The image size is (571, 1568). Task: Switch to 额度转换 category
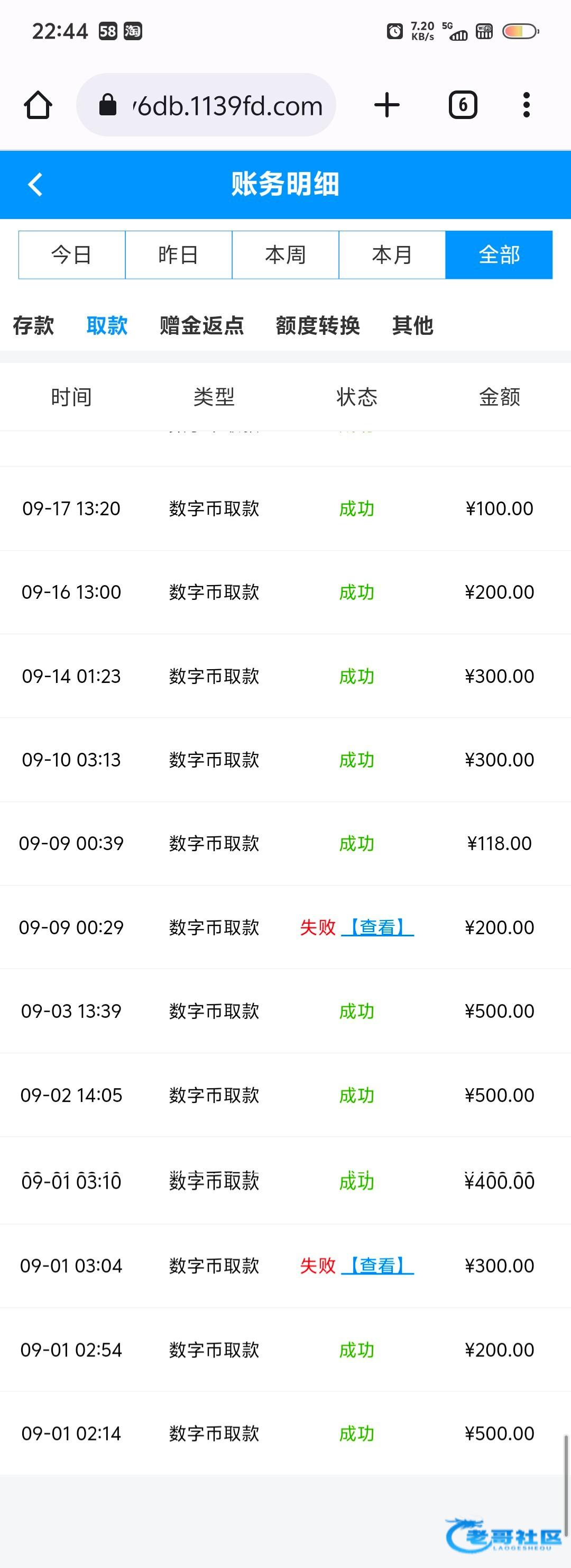coord(317,326)
